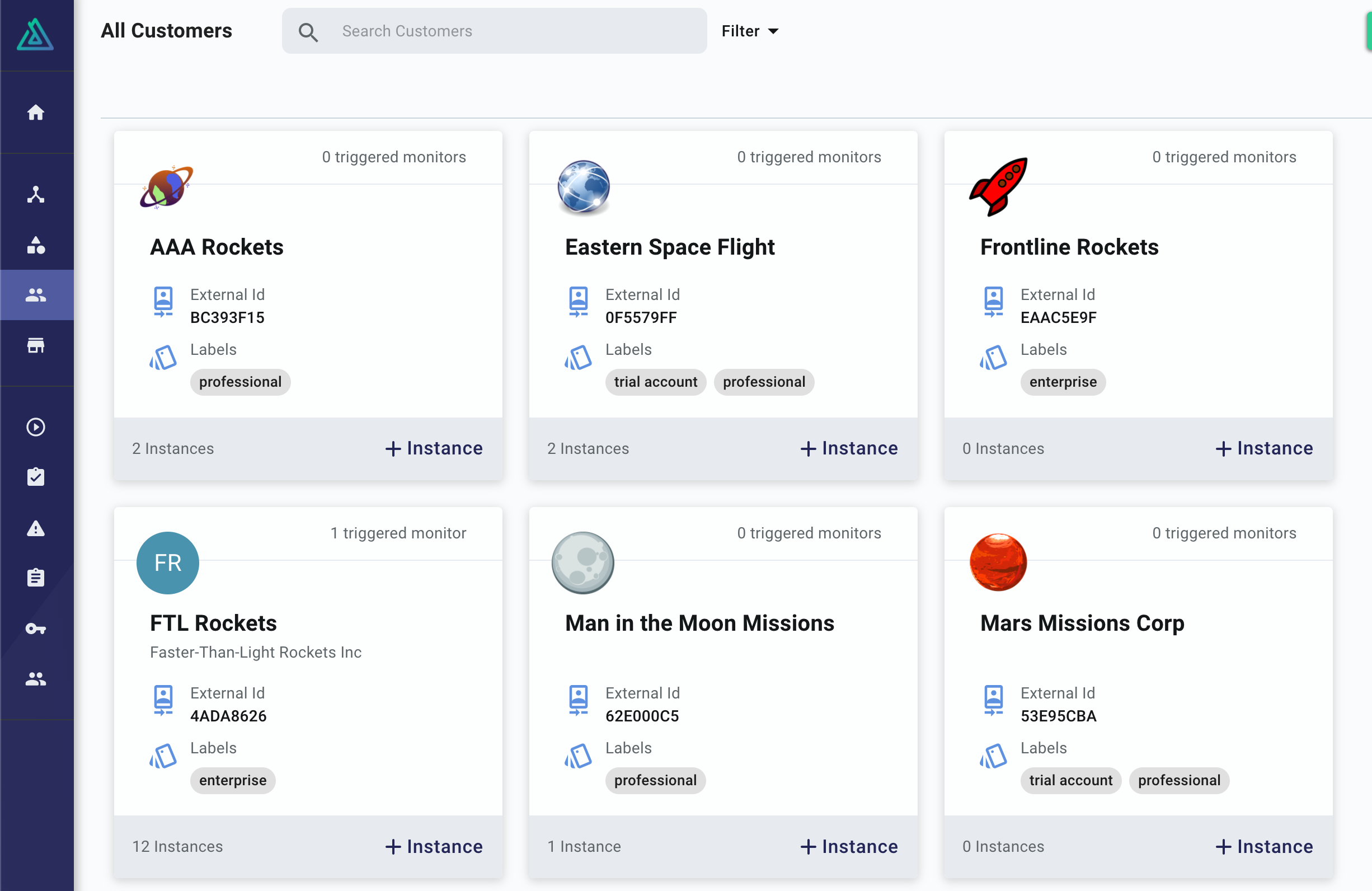
Task: Add an Instance to Mars Missions Corp
Action: 1263,846
